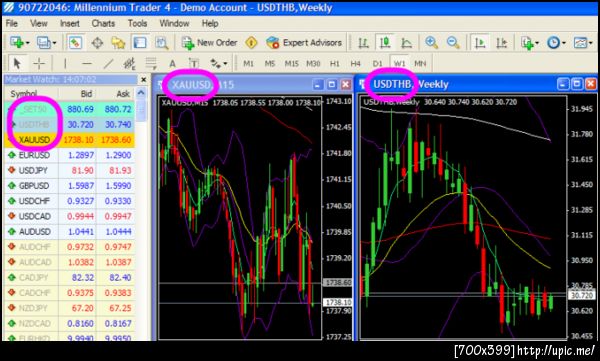
Task: Expand the New Chart dropdown arrow
Action: tap(28, 43)
